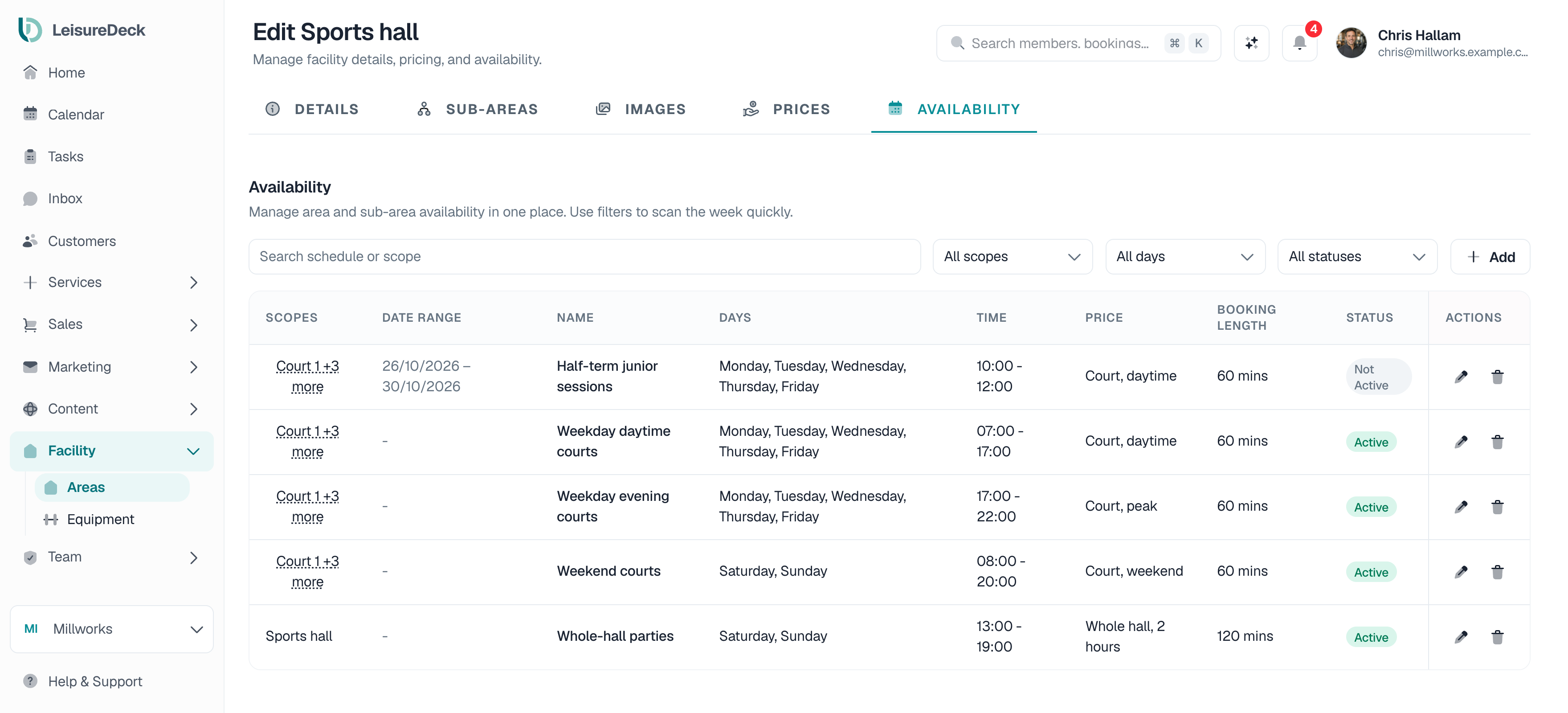The image size is (1568, 713).
Task: Edit Half-term junior sessions schedule
Action: [x=1461, y=377]
